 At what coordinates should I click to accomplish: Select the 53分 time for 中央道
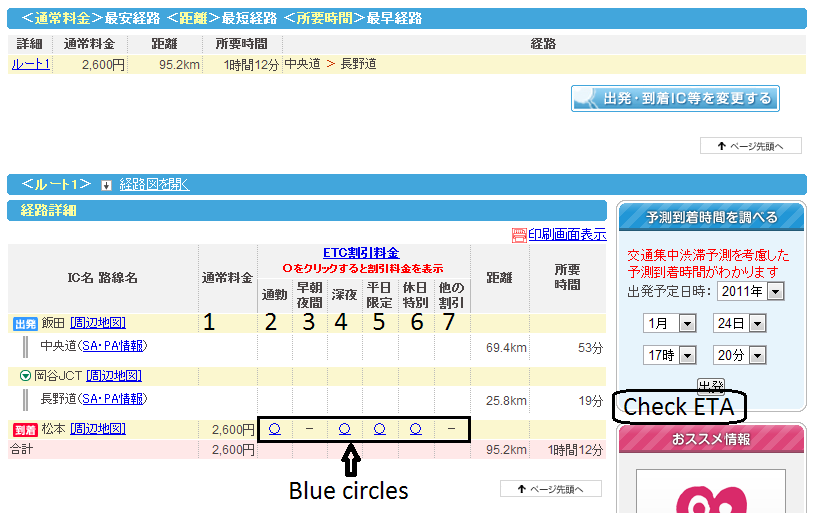591,348
